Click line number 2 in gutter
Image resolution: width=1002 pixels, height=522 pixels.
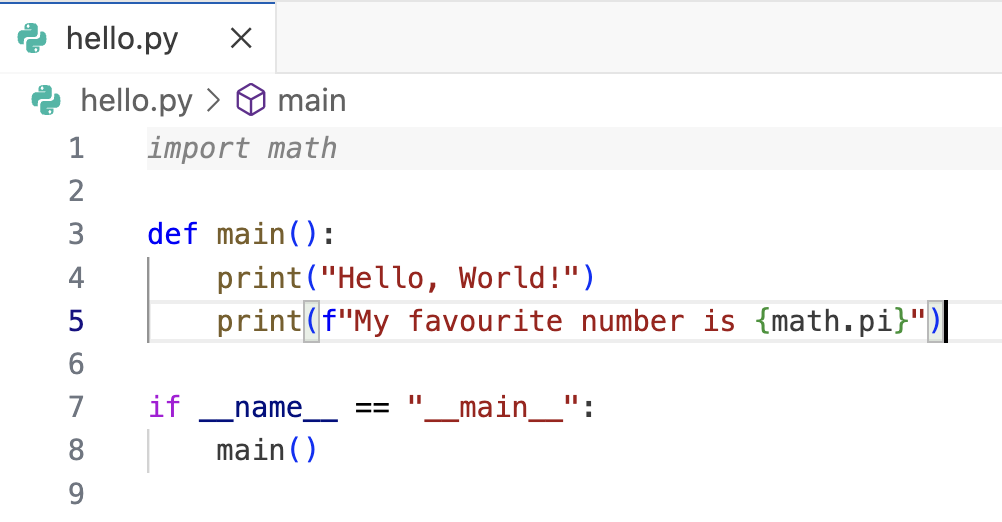(77, 191)
